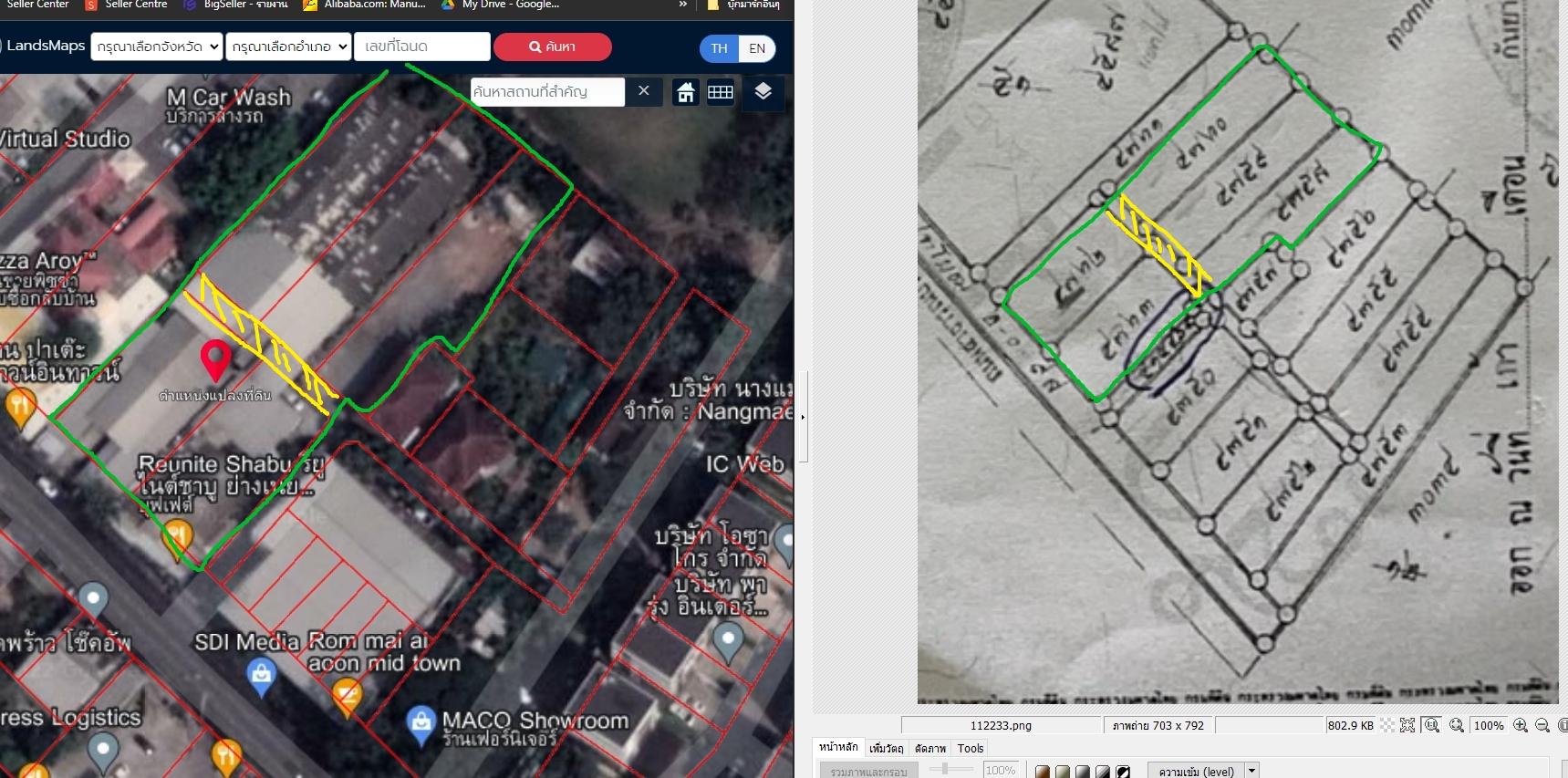Viewport: 1568px width, 778px height.
Task: Click the title deed number input field
Action: coord(421,47)
